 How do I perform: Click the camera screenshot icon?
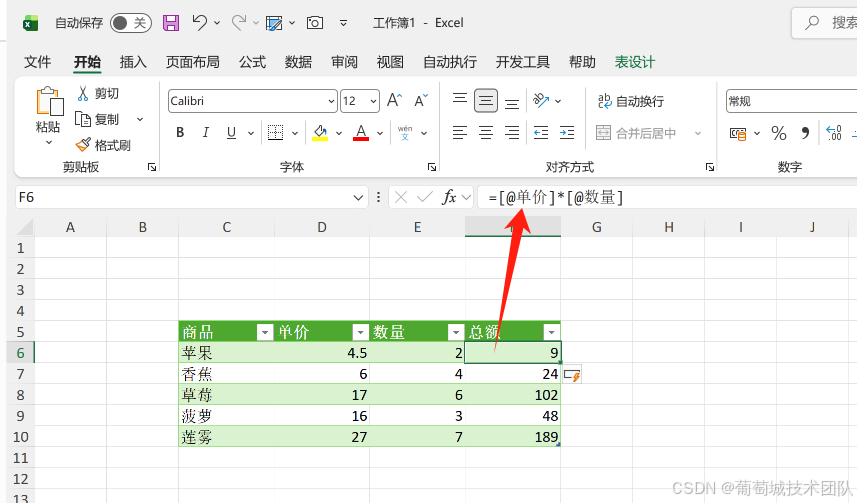[x=315, y=23]
